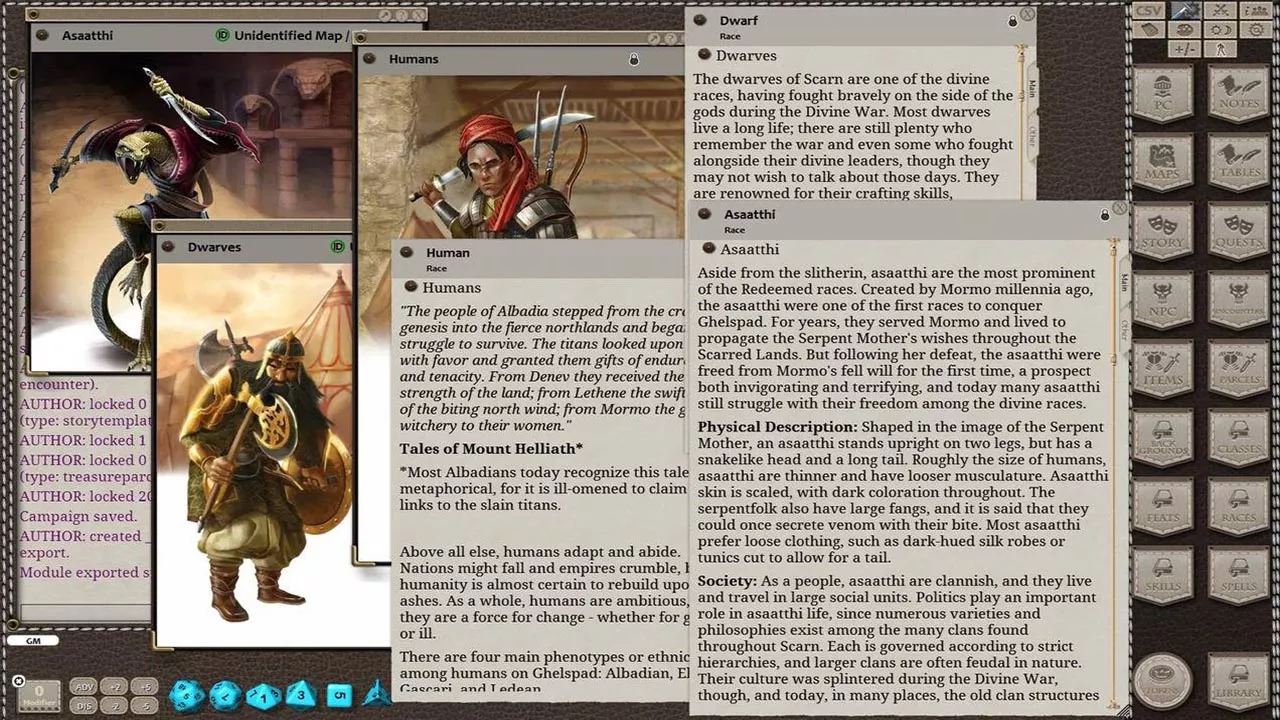This screenshot has width=1280, height=720.
Task: Open the Backgrounds sidebar button
Action: click(1162, 438)
